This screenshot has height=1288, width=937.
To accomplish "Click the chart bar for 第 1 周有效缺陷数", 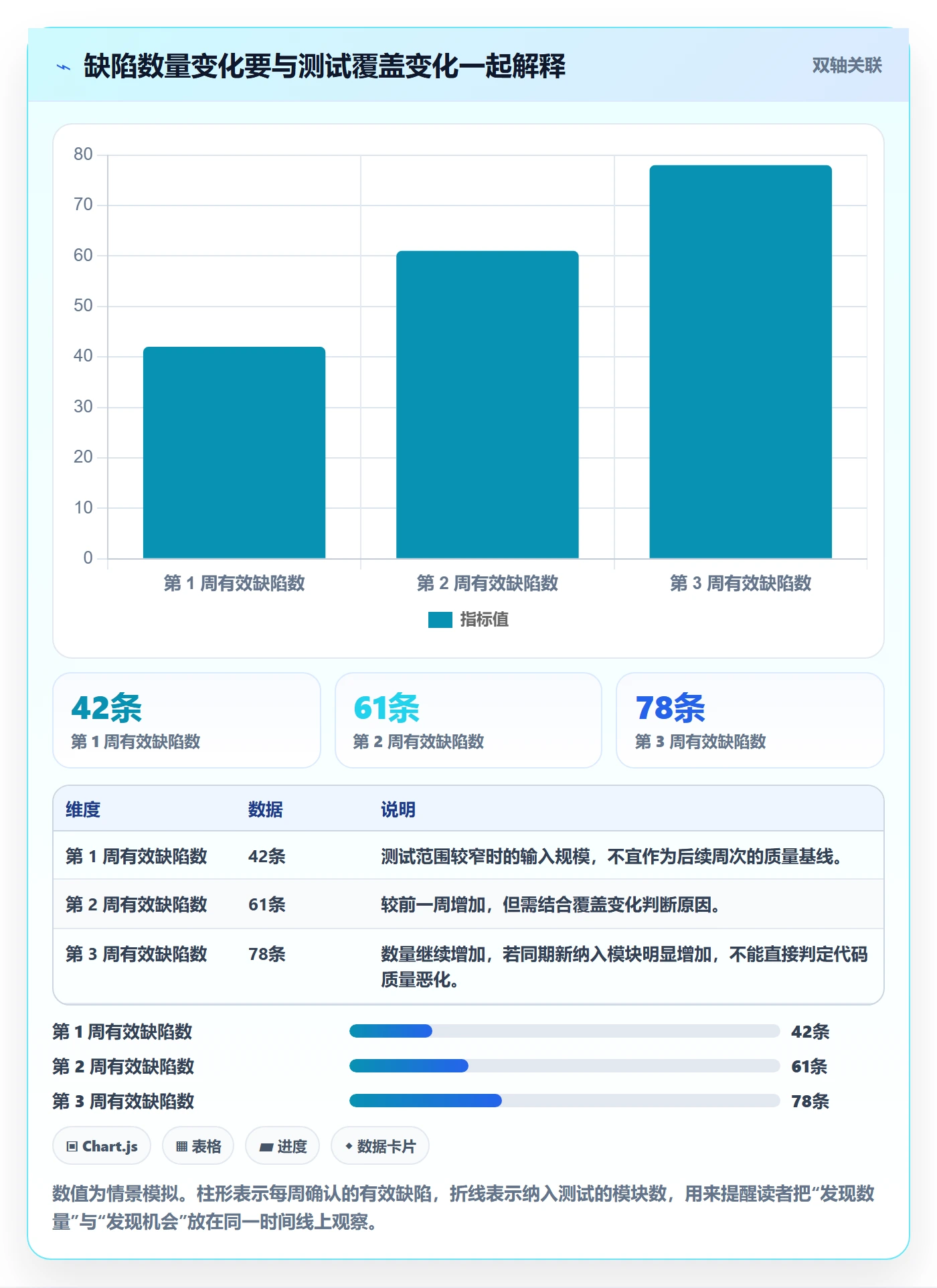I will 234,453.
